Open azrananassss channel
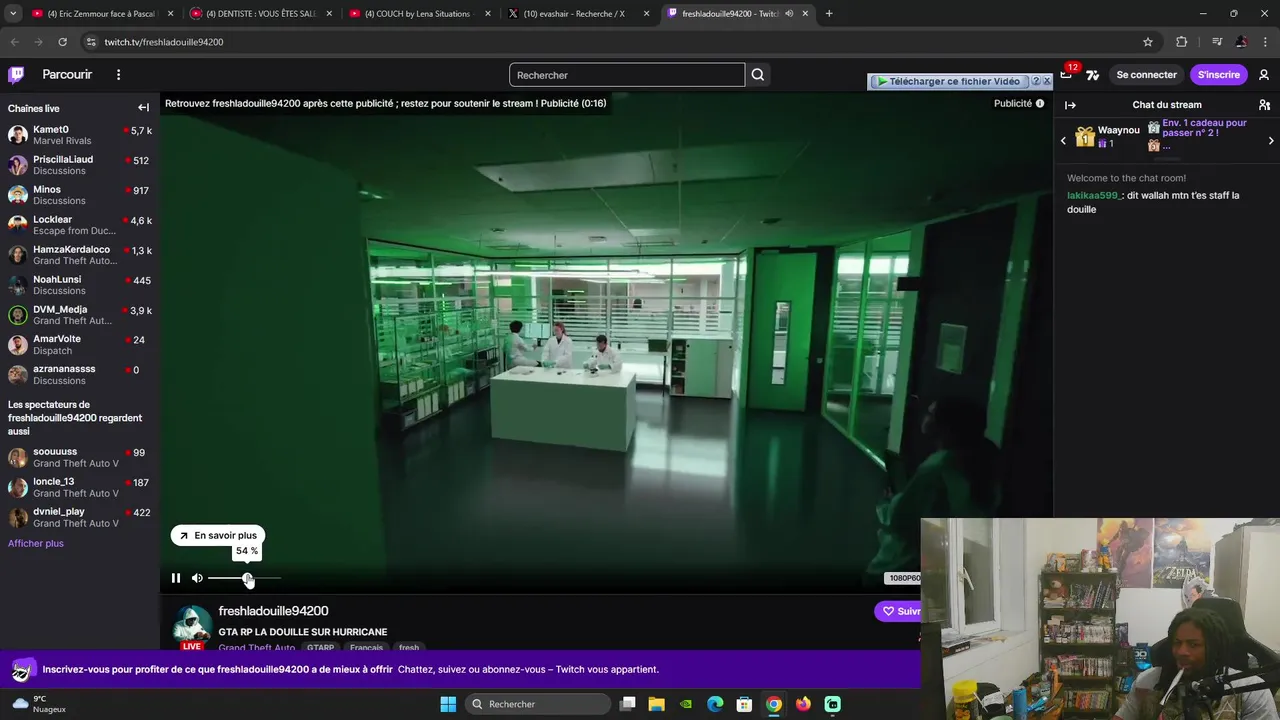 tap(80, 375)
